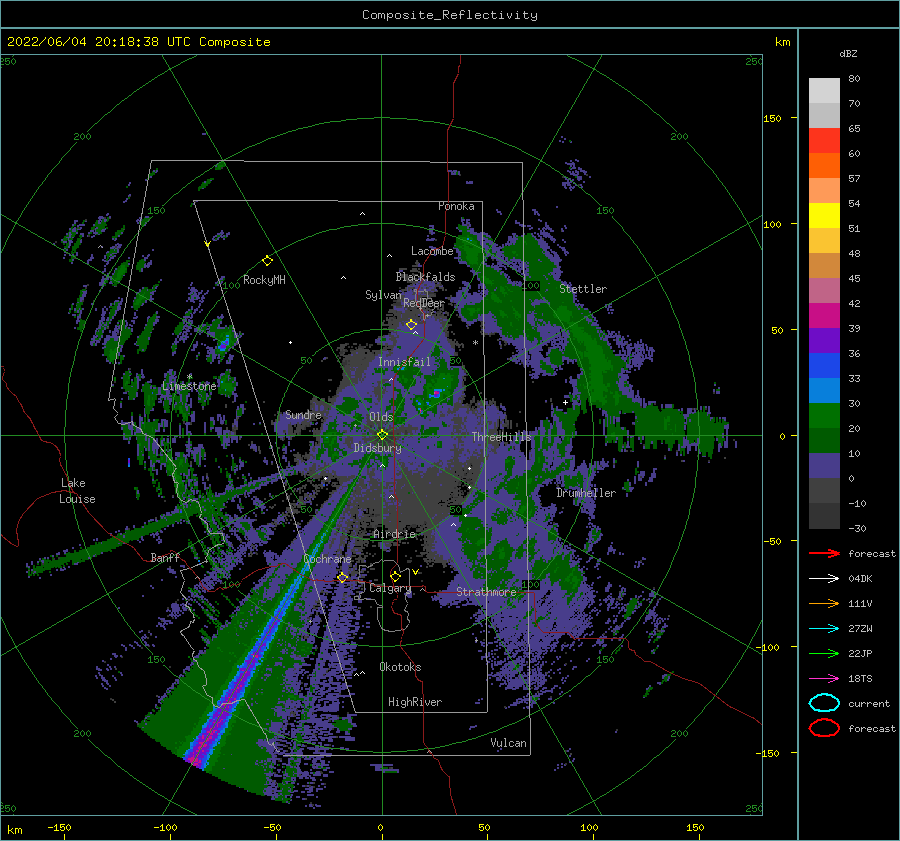Click the 57 dBZ scale value
900x841 pixels.
coord(854,179)
